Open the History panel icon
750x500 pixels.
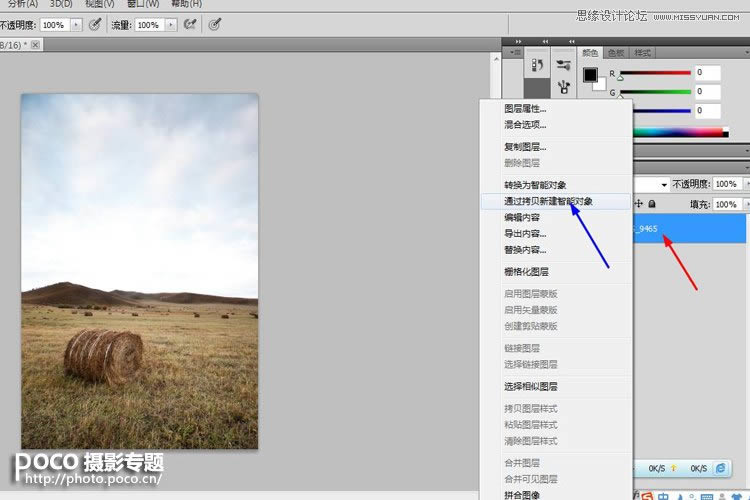537,65
